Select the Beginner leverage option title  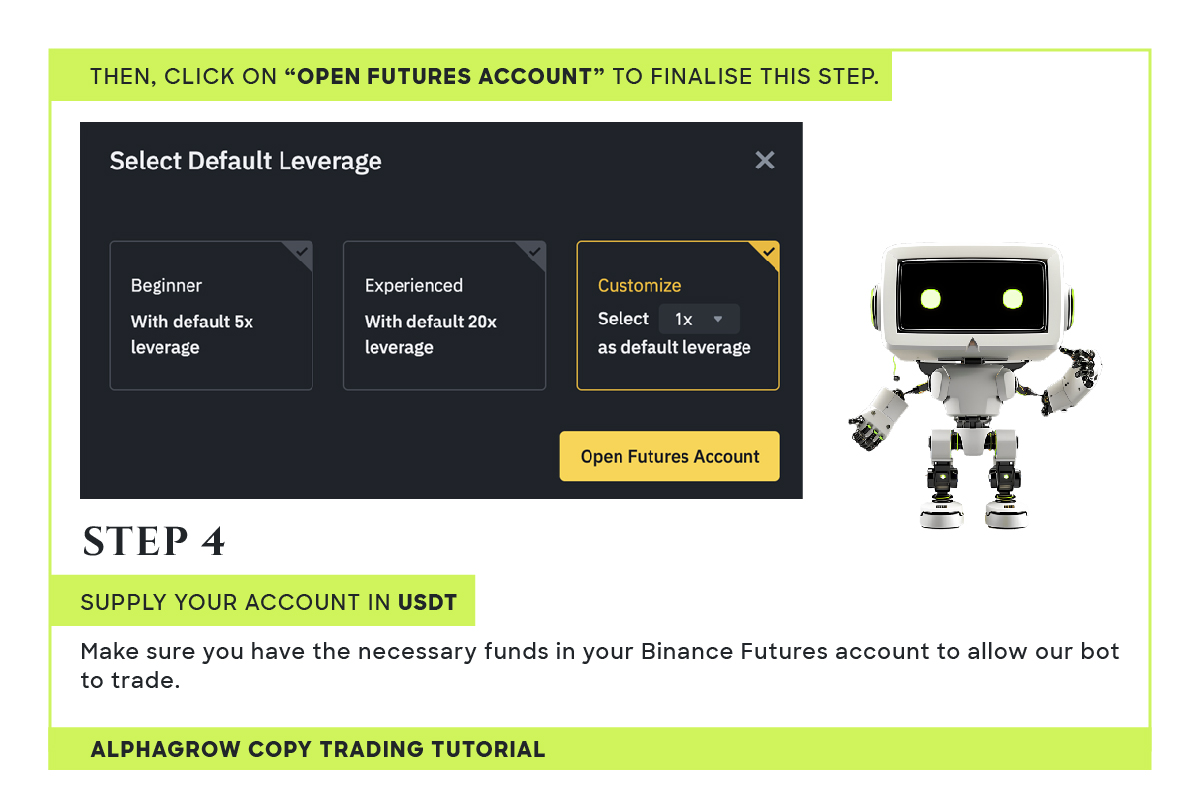[x=166, y=286]
